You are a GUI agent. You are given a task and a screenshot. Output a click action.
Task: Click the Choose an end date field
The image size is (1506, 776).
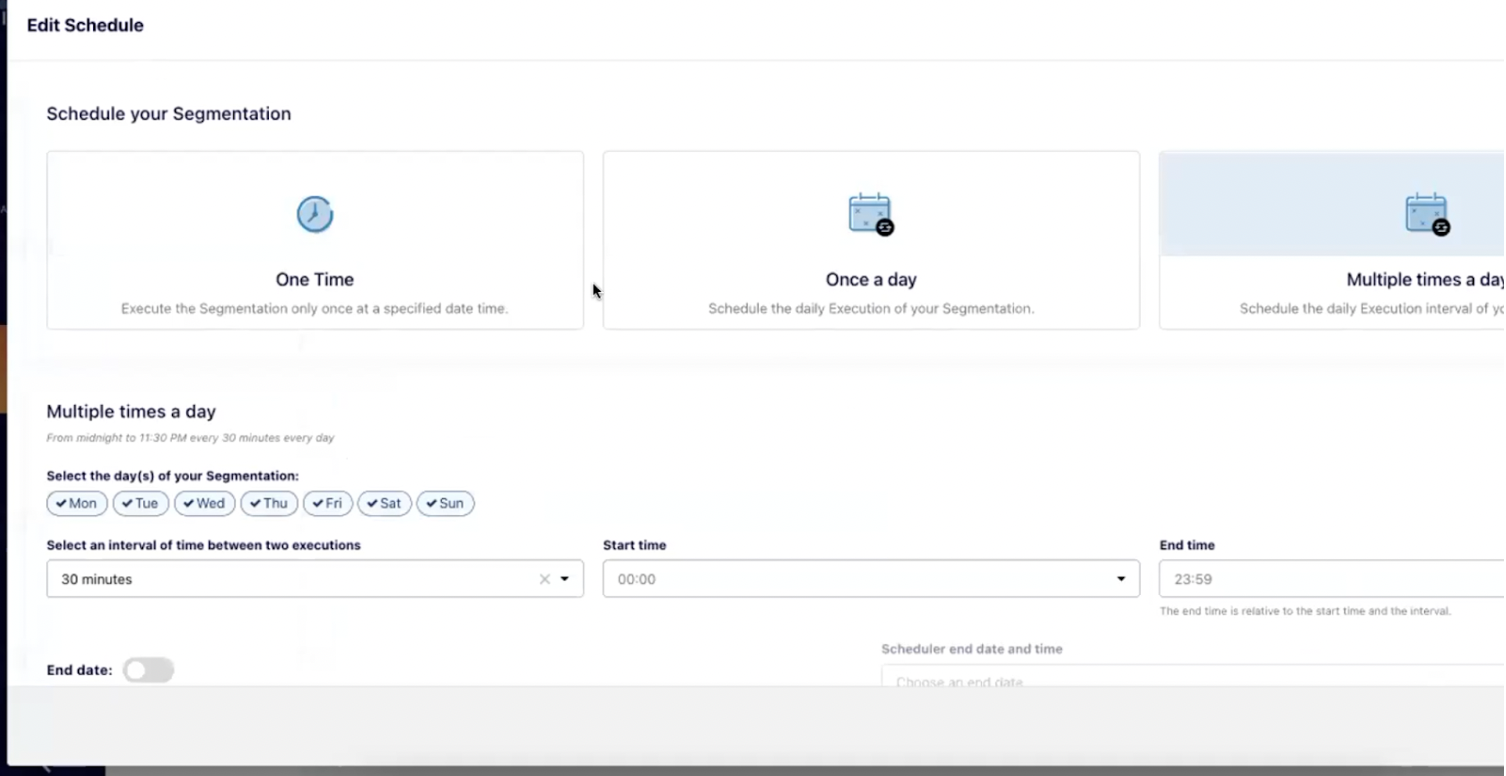1193,676
